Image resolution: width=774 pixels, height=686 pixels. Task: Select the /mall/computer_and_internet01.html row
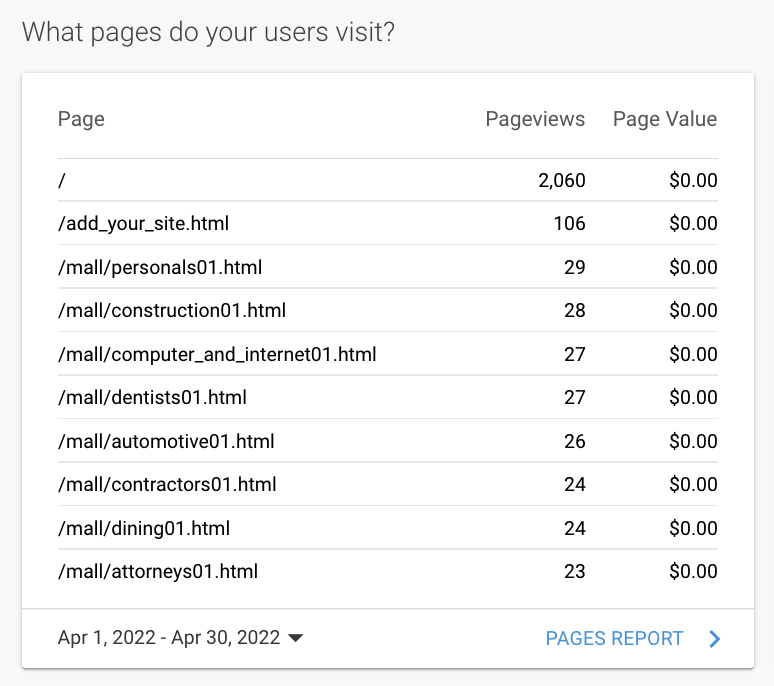pyautogui.click(x=217, y=355)
